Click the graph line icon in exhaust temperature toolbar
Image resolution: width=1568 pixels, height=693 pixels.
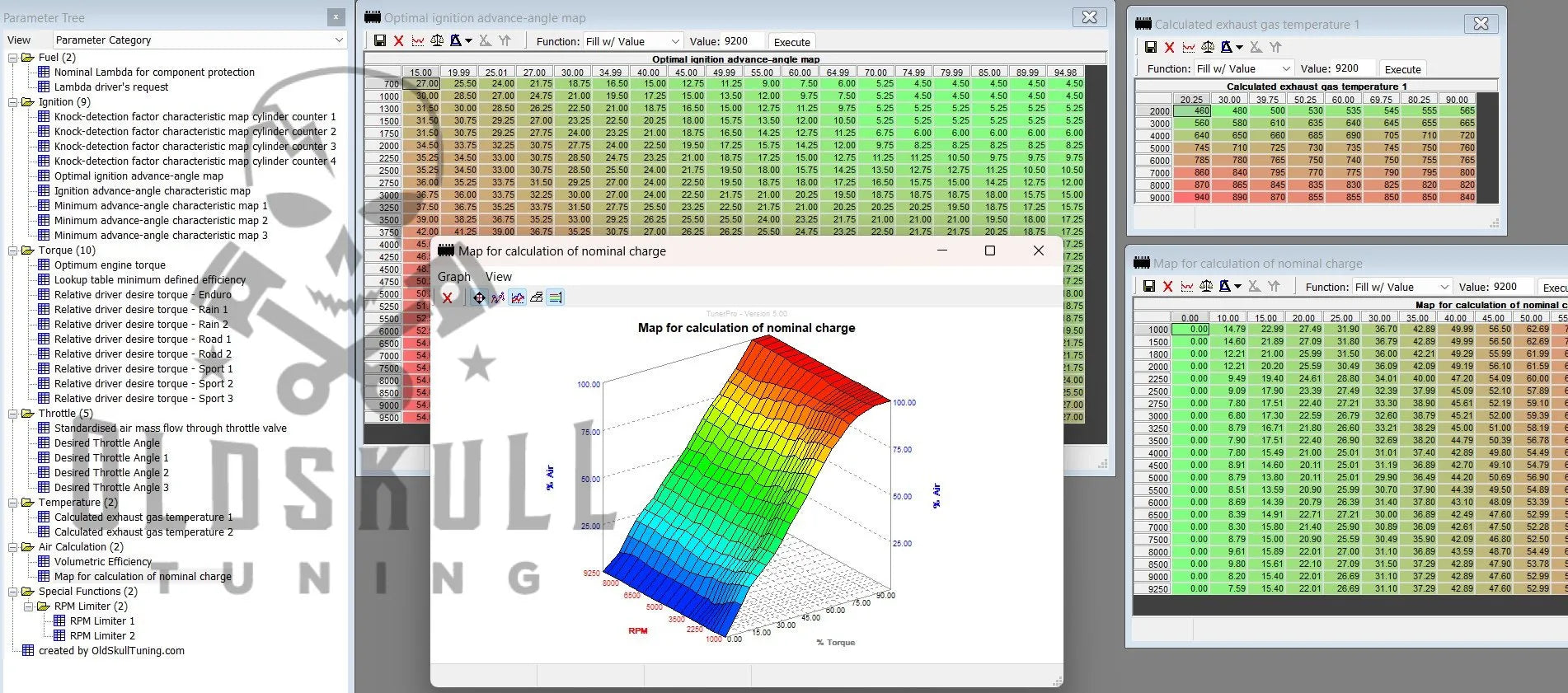[x=1188, y=48]
